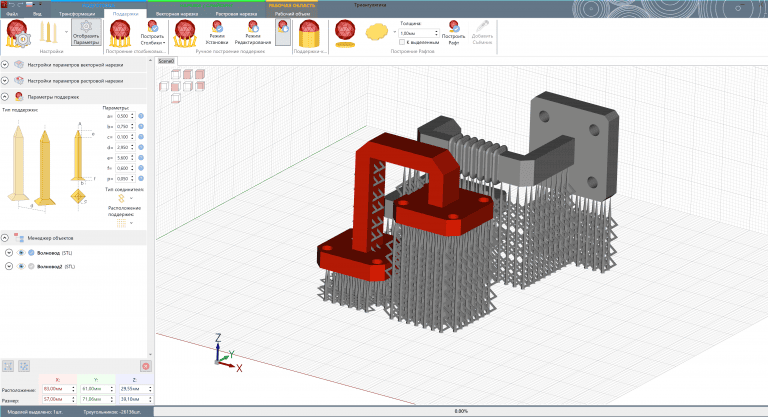768x417 pixels.
Task: Click the Отобразить Параметры button
Action: (86, 33)
